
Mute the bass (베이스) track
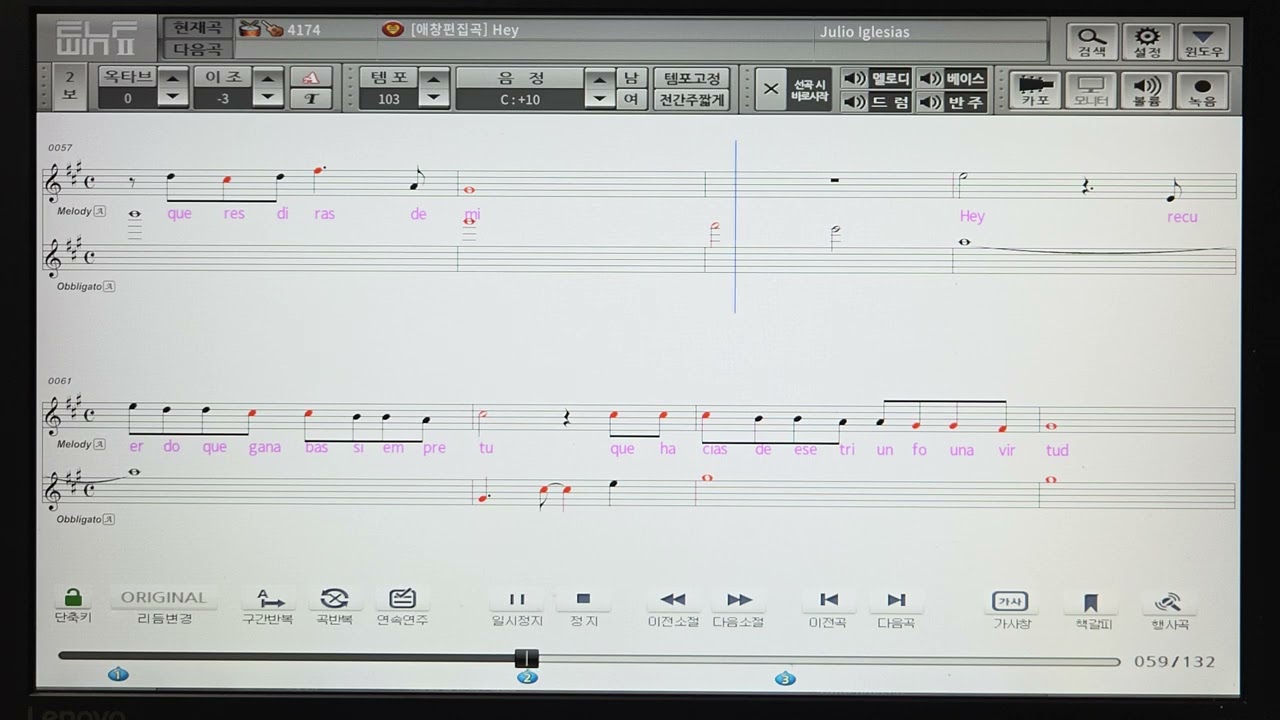coord(952,78)
